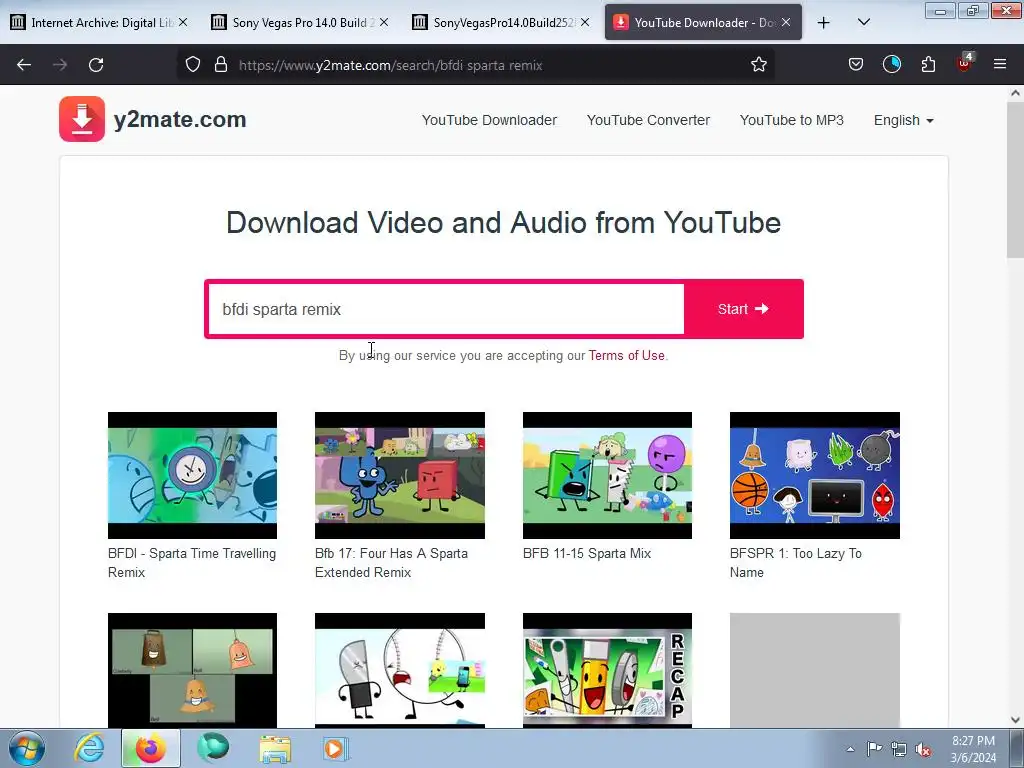1024x768 pixels.
Task: Open the Windows Start menu orb
Action: point(27,749)
